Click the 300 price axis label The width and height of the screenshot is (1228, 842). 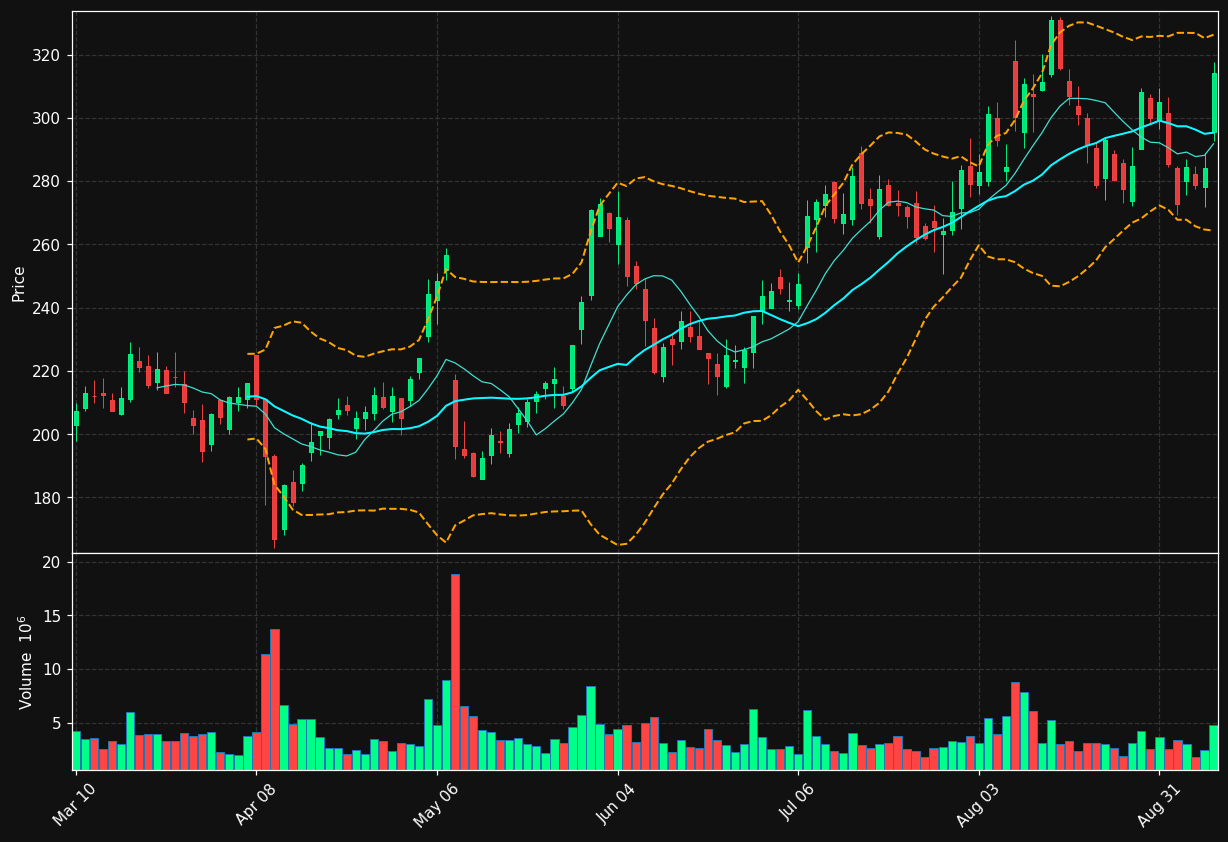(47, 118)
